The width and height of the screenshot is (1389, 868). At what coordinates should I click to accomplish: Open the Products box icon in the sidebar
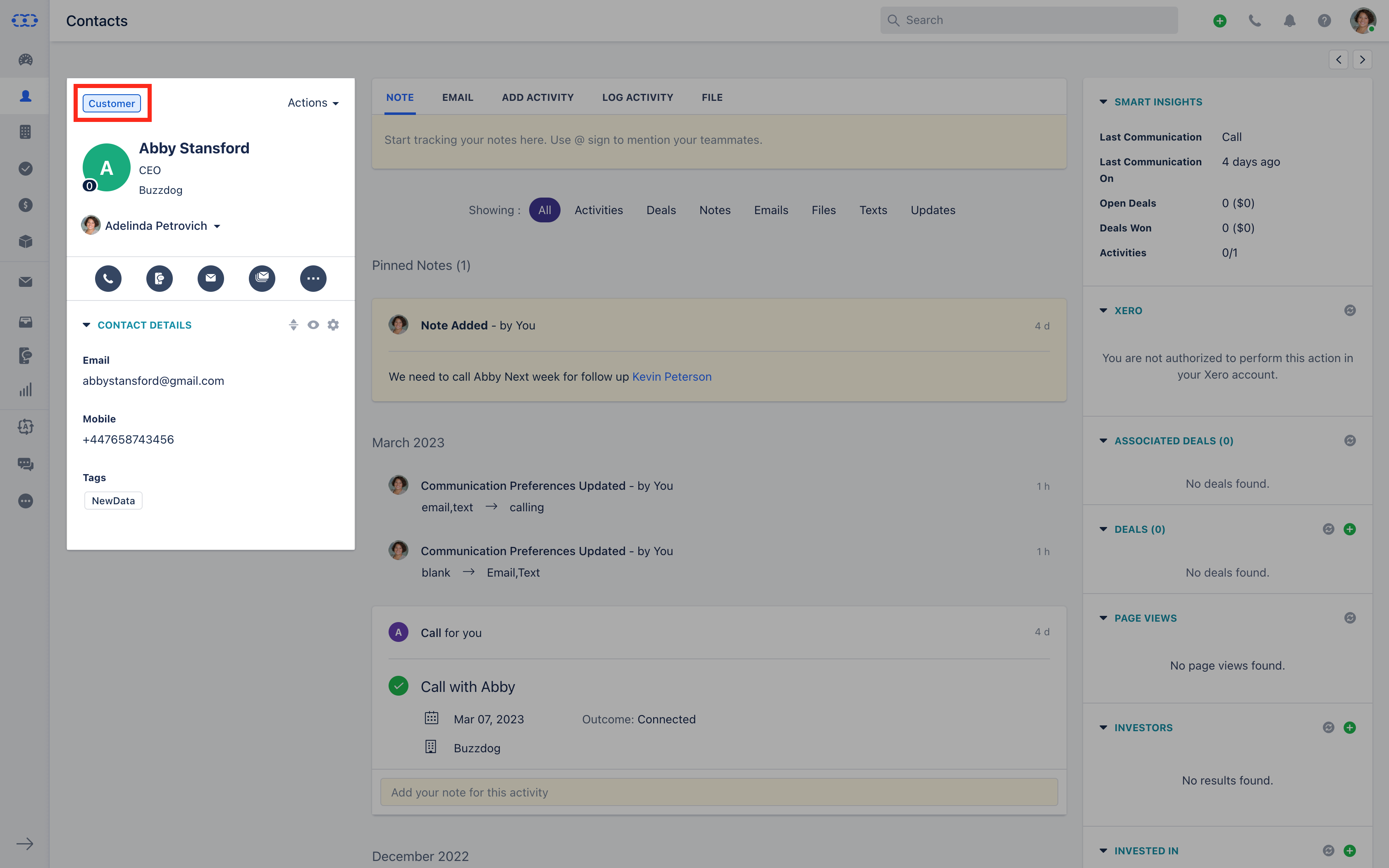pos(25,242)
